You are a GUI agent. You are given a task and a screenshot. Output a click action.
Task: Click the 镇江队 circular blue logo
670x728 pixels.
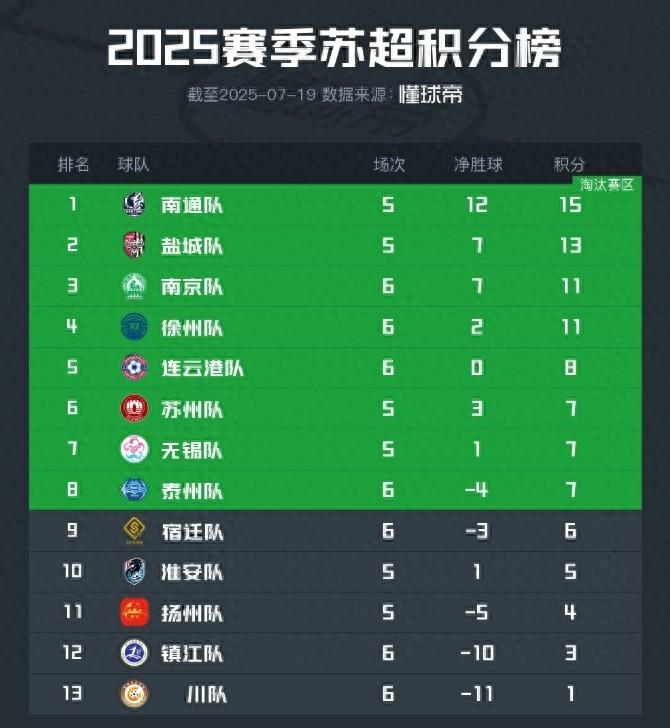click(134, 653)
